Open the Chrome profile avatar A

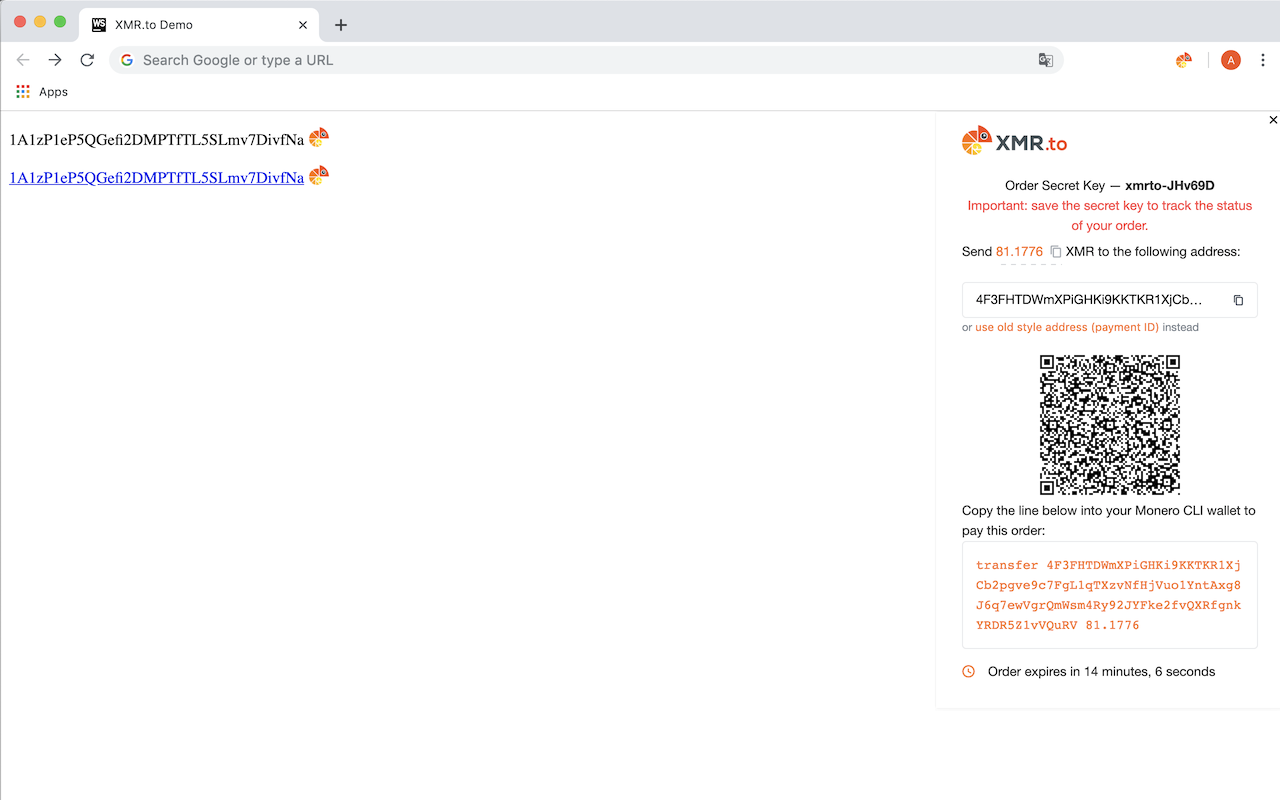pyautogui.click(x=1231, y=60)
